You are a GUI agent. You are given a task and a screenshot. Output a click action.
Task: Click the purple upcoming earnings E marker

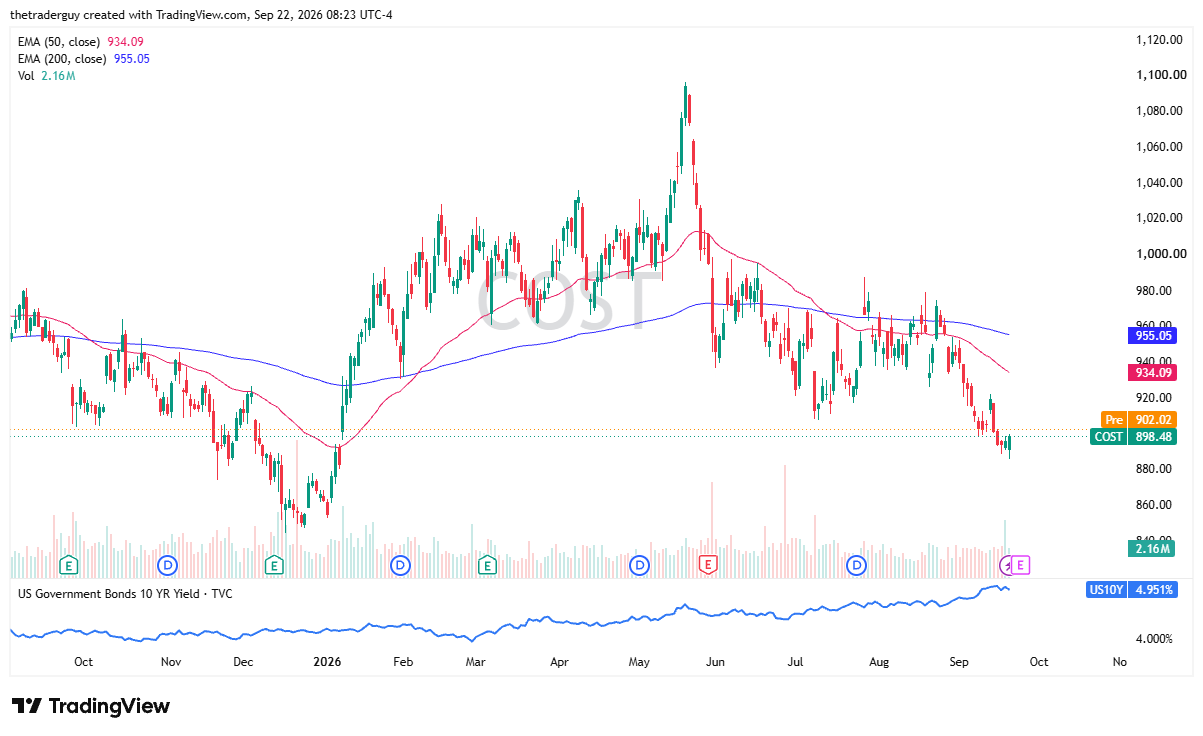(1020, 565)
